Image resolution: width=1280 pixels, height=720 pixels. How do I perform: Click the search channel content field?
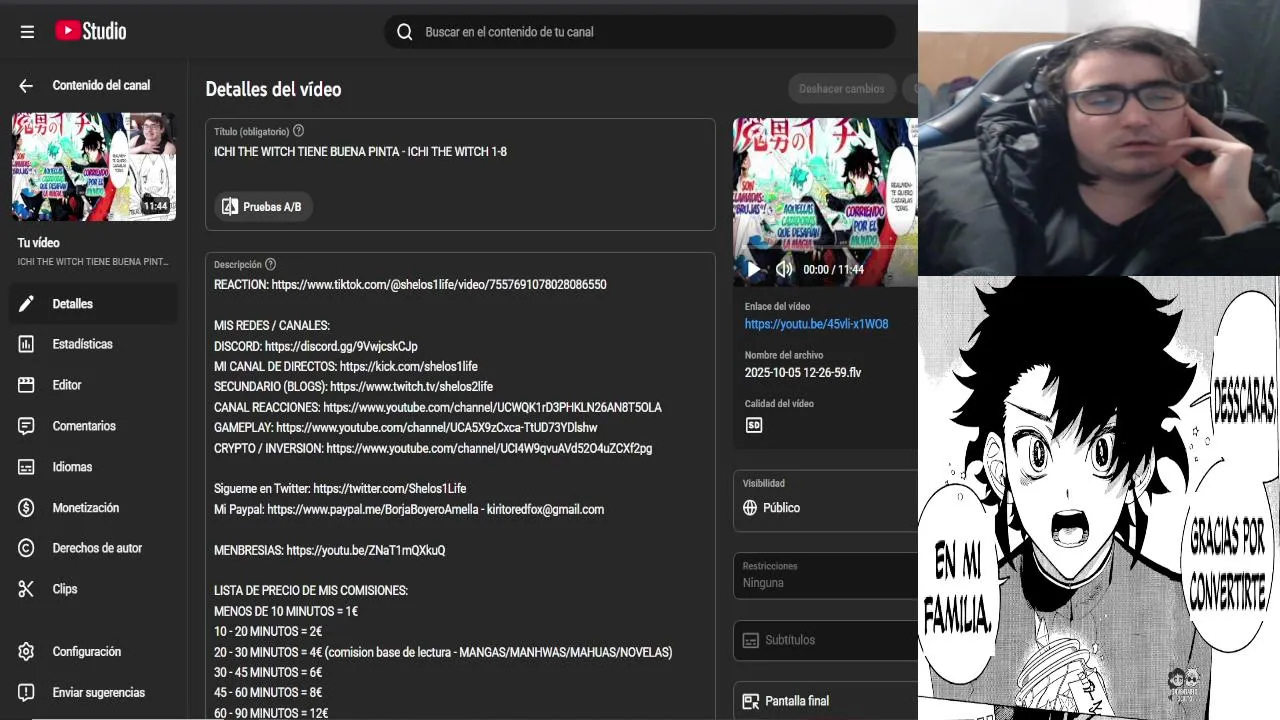pos(640,32)
